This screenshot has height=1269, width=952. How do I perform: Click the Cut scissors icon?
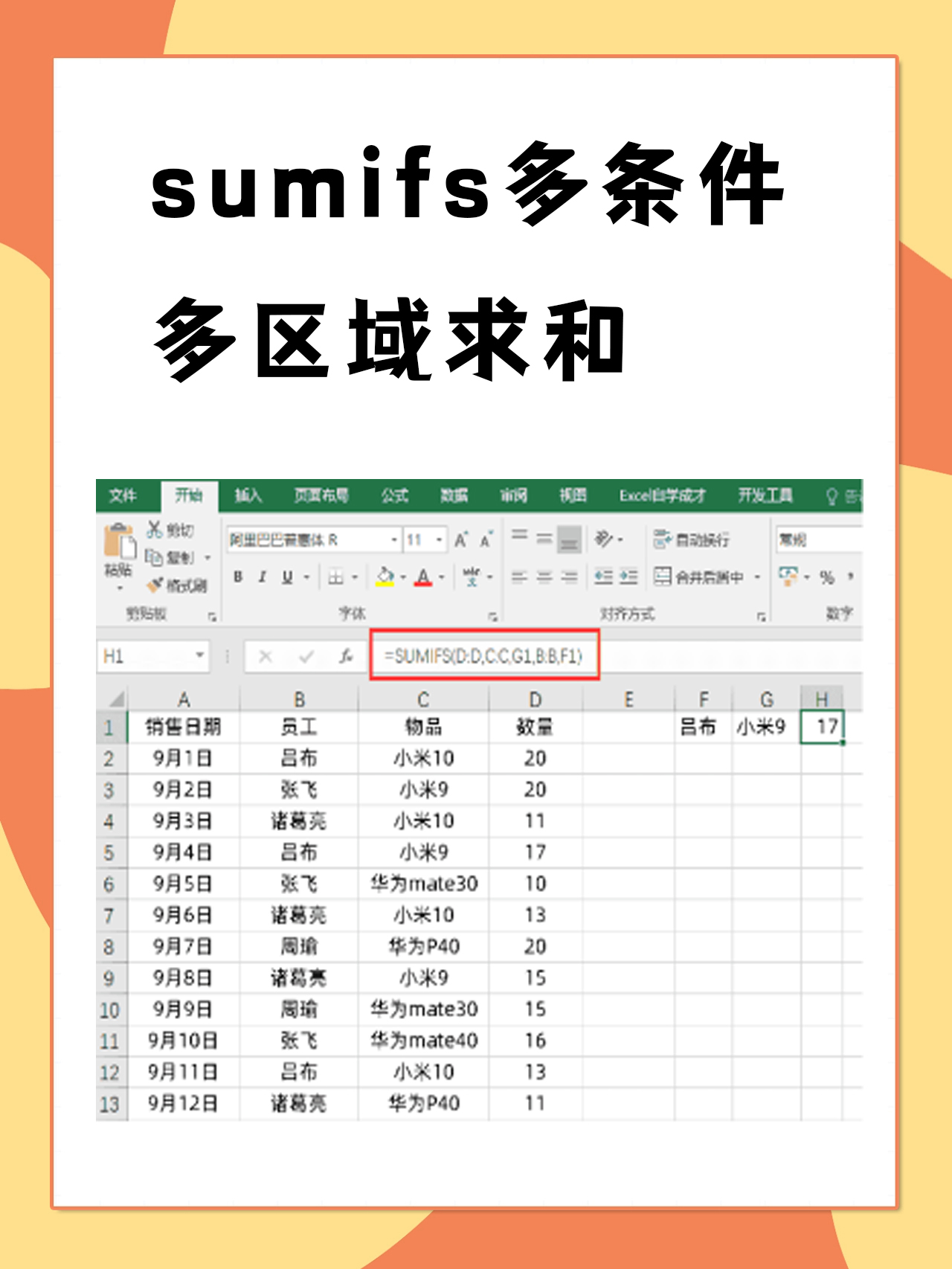(155, 530)
